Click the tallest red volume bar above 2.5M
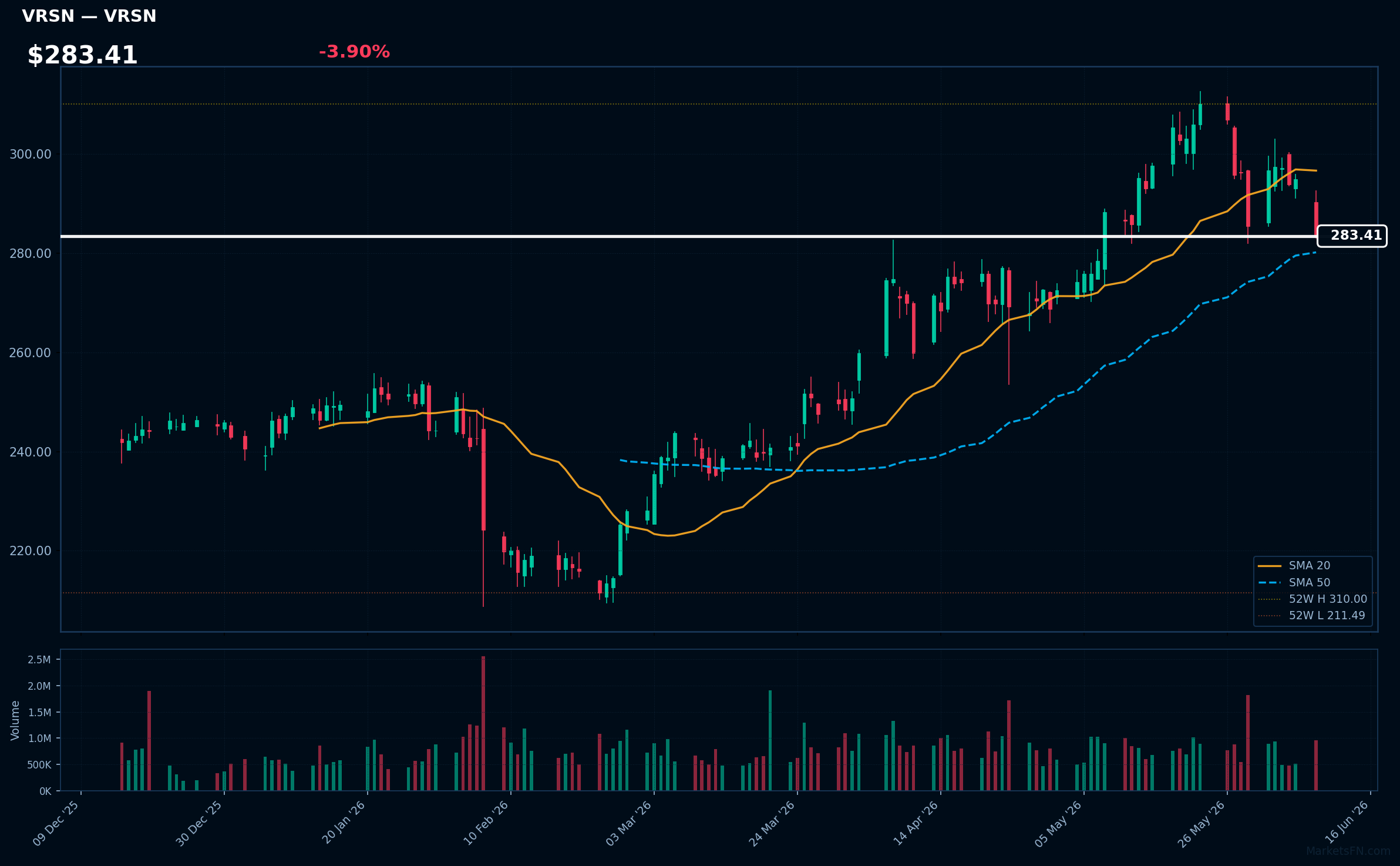This screenshot has width=1400, height=866. pos(483,723)
